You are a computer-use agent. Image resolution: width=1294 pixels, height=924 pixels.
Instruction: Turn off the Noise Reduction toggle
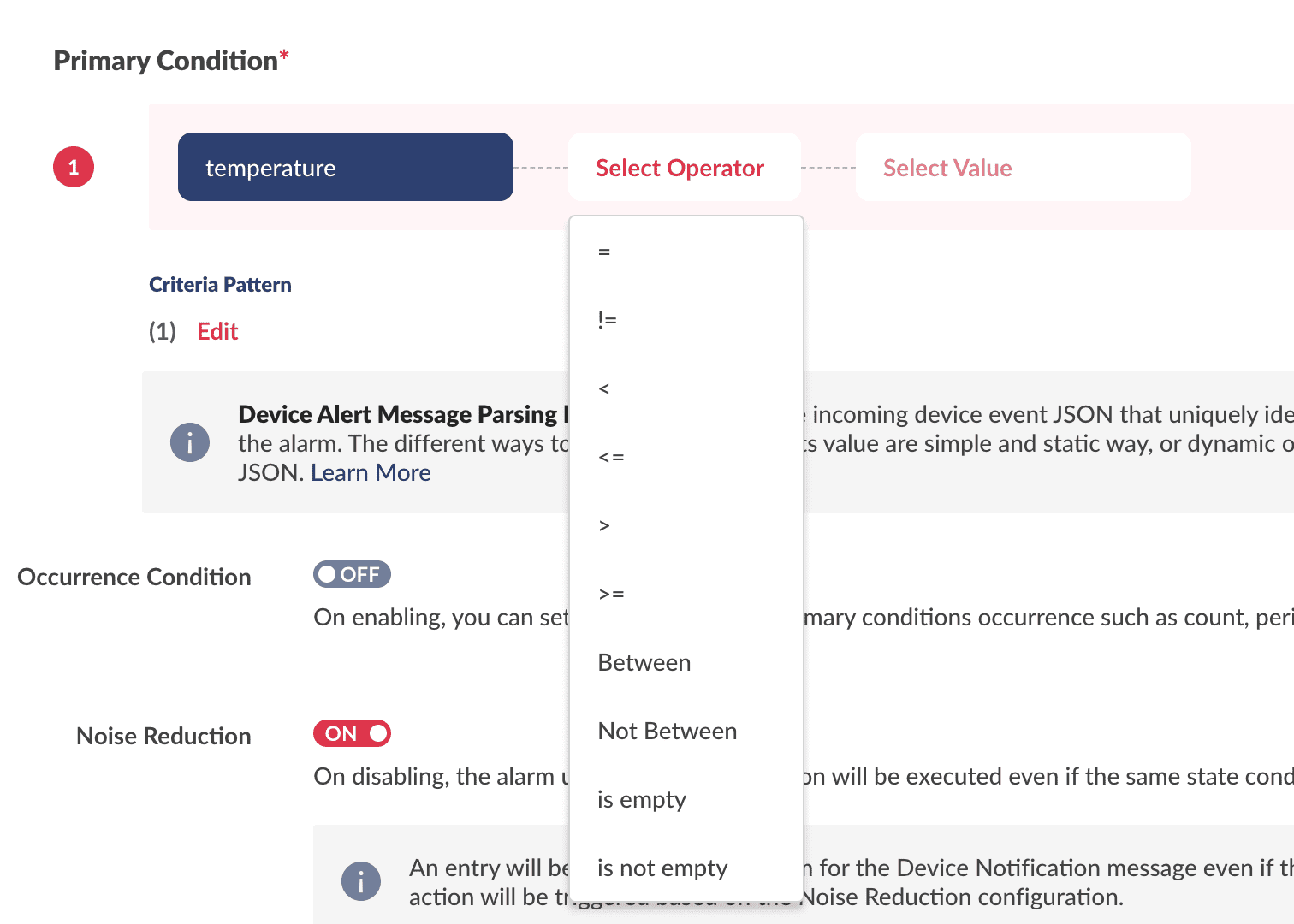(352, 733)
